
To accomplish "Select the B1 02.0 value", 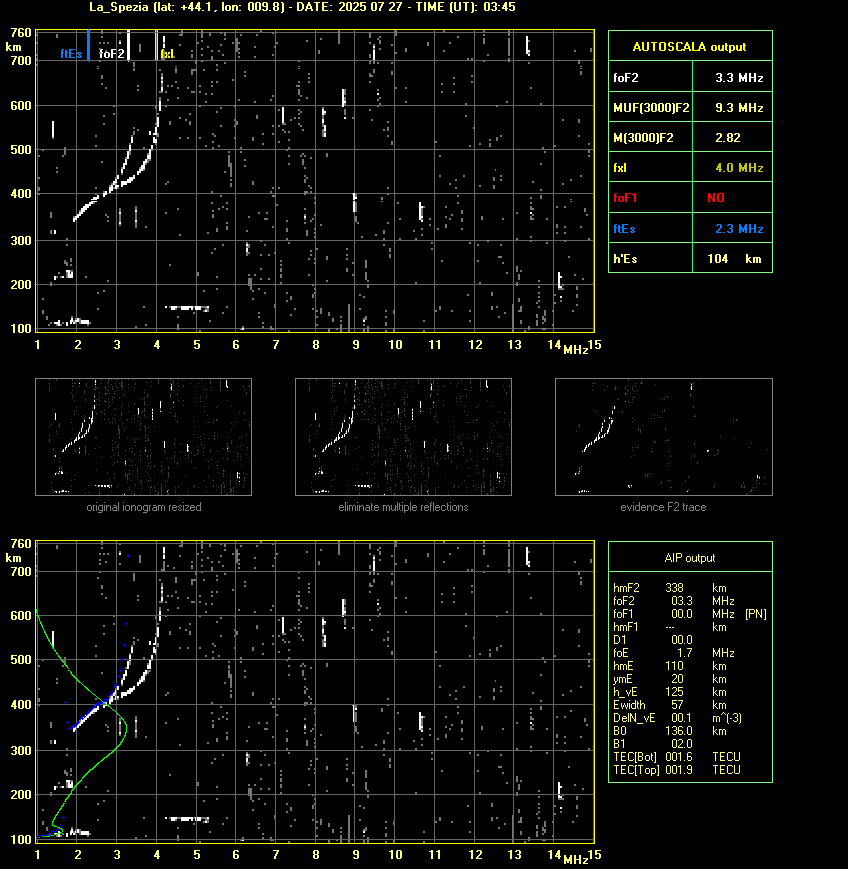I will [x=682, y=744].
